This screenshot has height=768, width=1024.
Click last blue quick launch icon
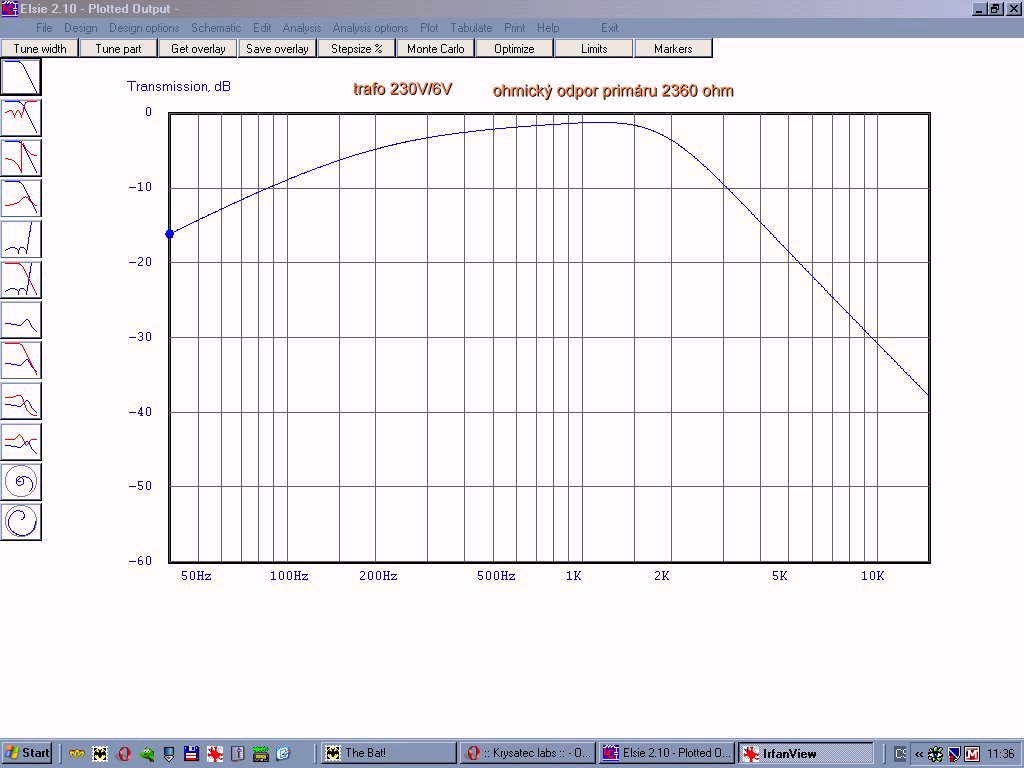tap(283, 754)
